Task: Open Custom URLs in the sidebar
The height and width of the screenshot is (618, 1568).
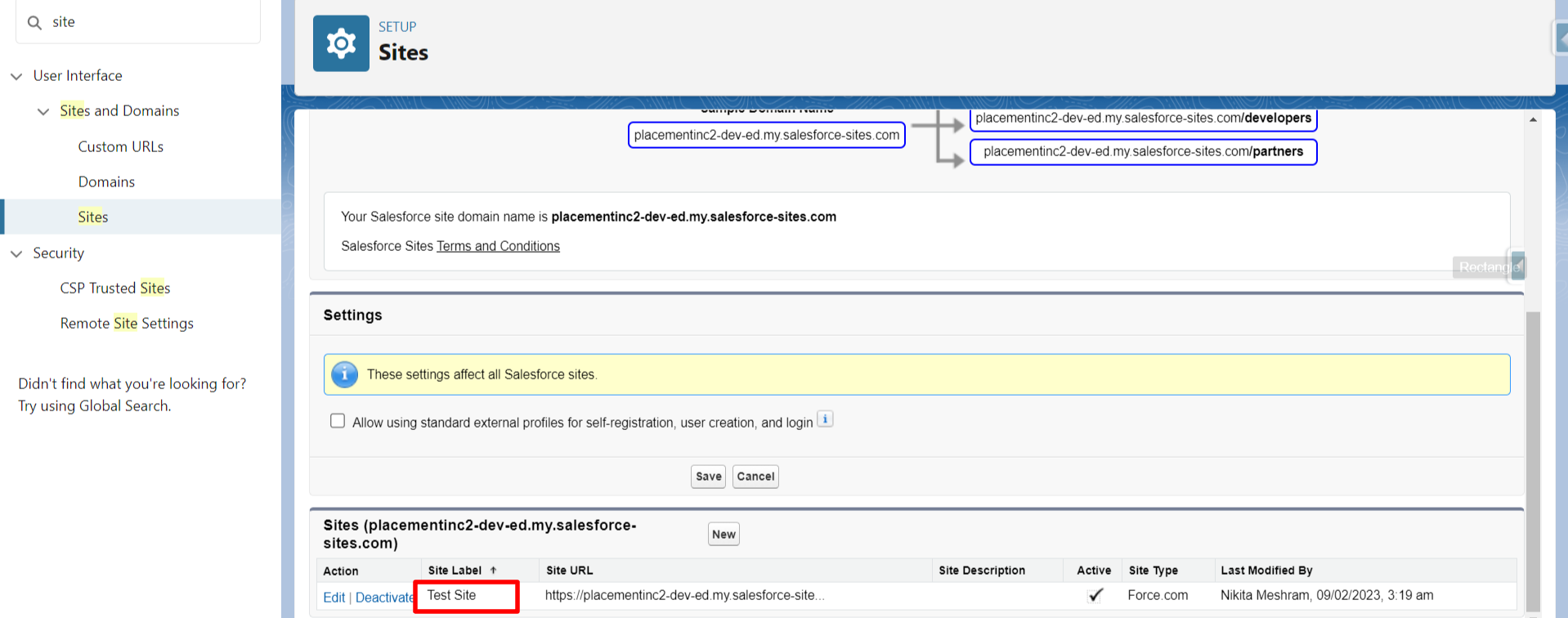Action: [121, 146]
